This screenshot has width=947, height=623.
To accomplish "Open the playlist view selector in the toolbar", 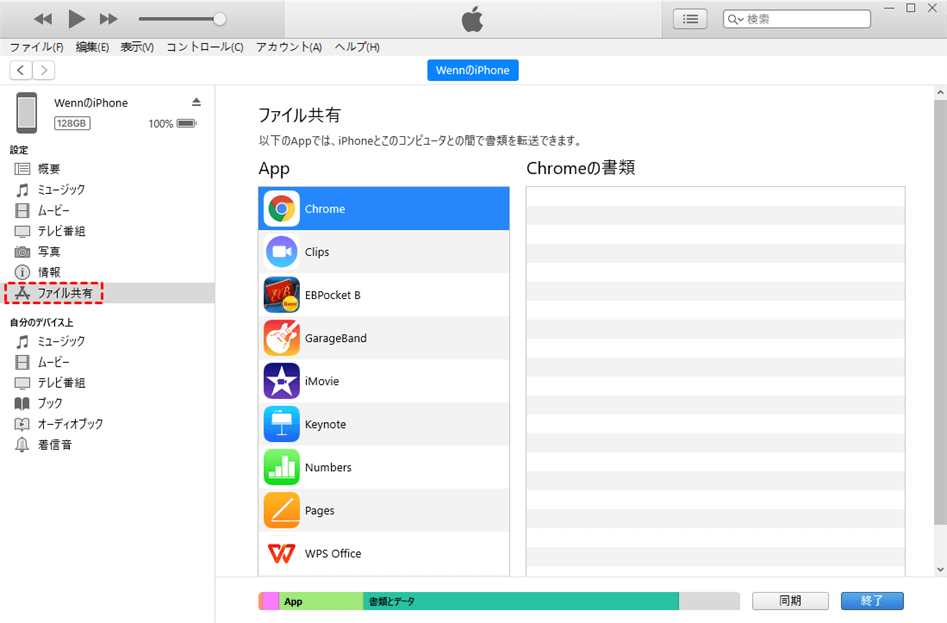I will pyautogui.click(x=689, y=18).
